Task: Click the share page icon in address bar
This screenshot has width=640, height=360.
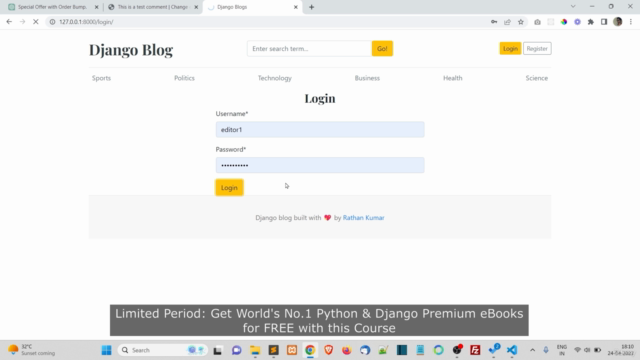Action: tap(507, 22)
